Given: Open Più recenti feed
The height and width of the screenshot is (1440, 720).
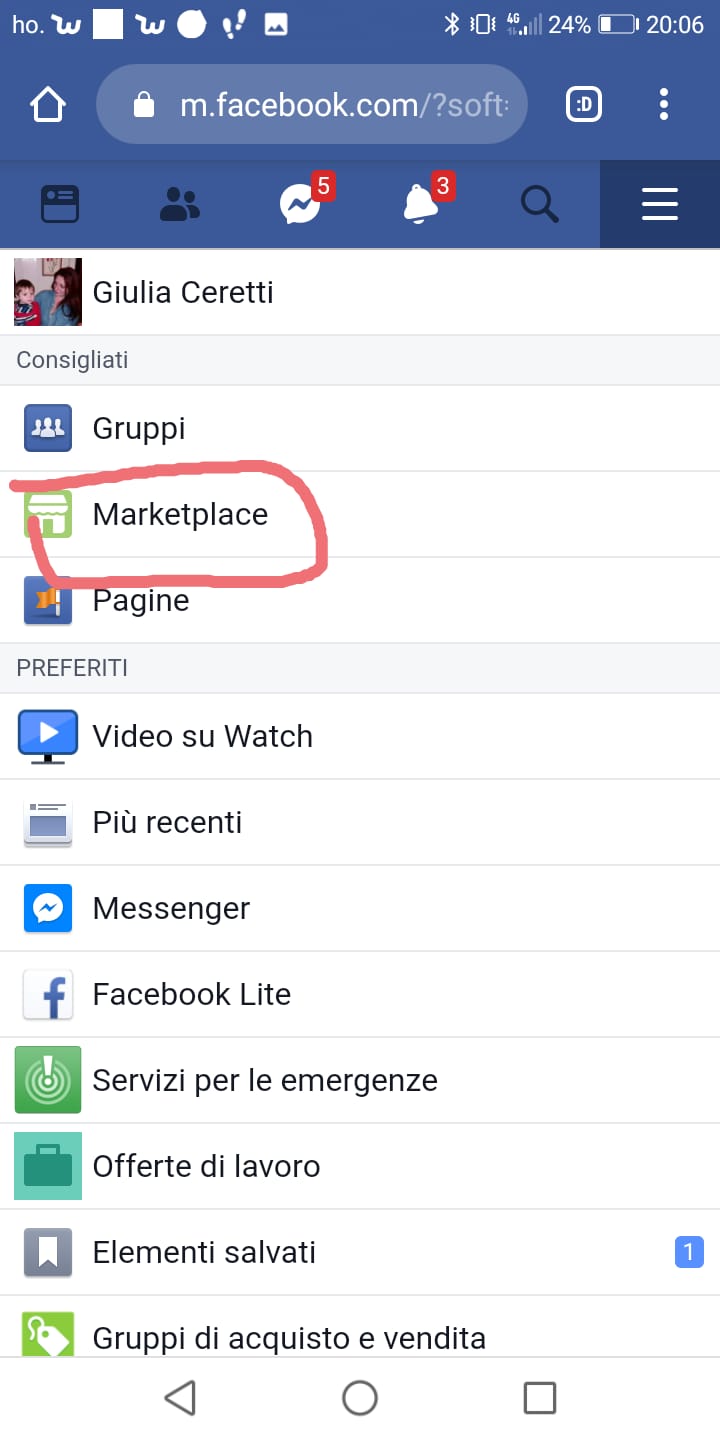Looking at the screenshot, I should coord(360,822).
